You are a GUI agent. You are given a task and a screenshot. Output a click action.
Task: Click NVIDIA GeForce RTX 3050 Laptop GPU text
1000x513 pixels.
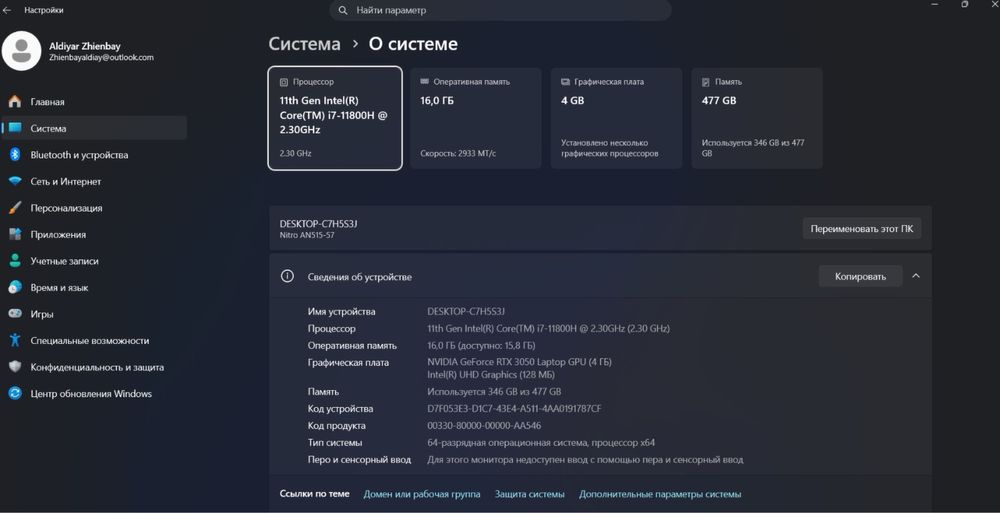click(x=519, y=362)
